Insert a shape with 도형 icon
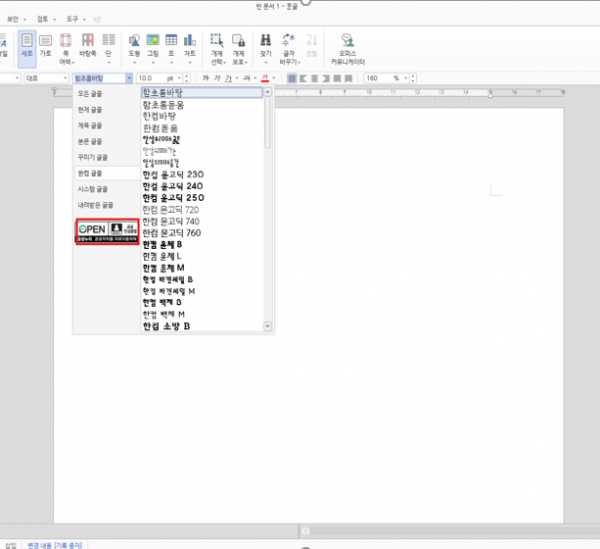This screenshot has width=600, height=549. pos(134,49)
